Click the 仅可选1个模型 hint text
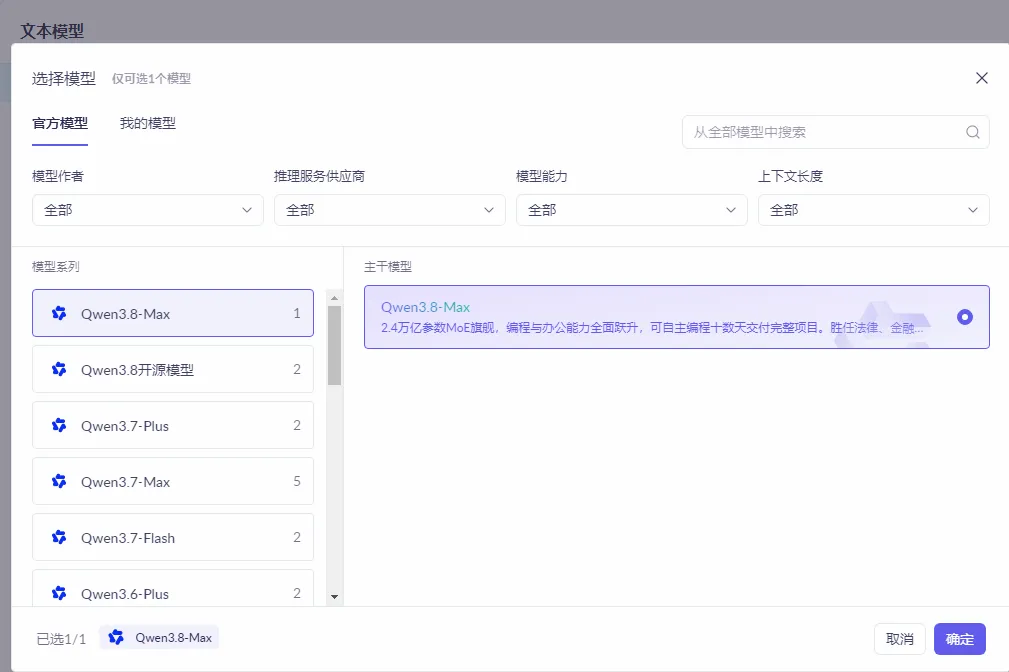Screen dimensions: 1009x672 151,79
